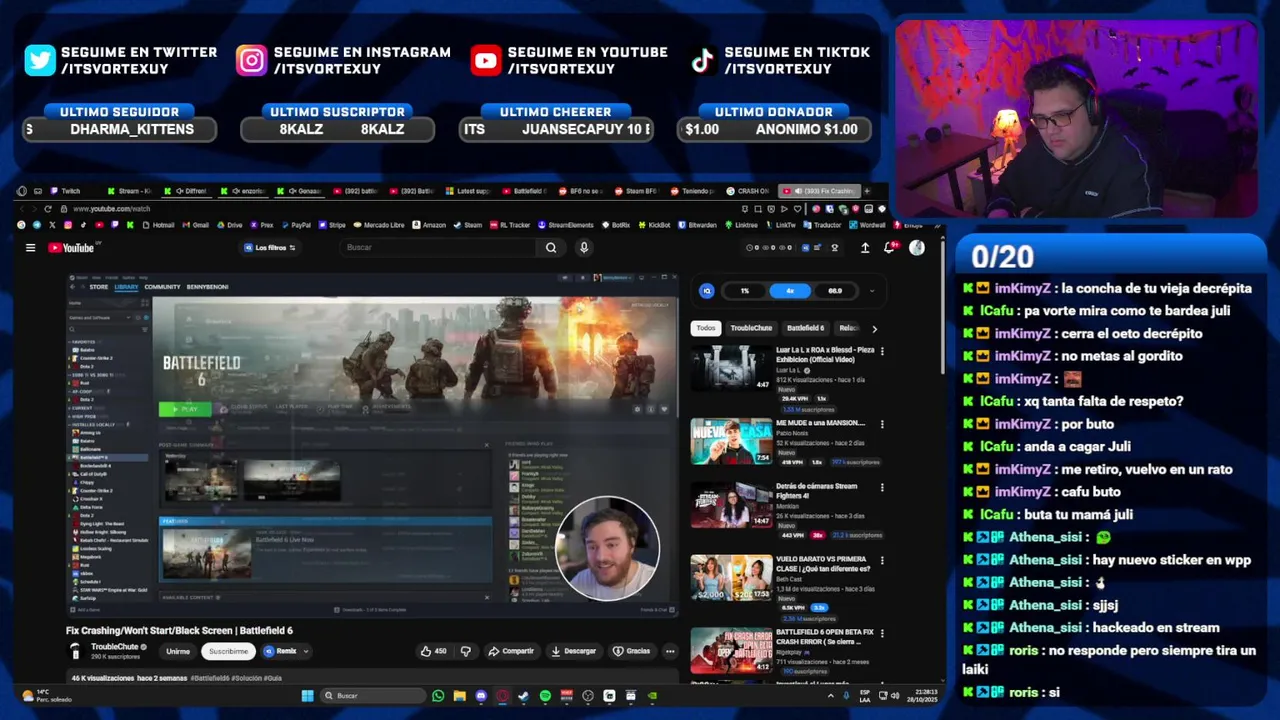This screenshot has height=720, width=1280.
Task: Open options for Detrás de cámaras video
Action: [x=882, y=488]
